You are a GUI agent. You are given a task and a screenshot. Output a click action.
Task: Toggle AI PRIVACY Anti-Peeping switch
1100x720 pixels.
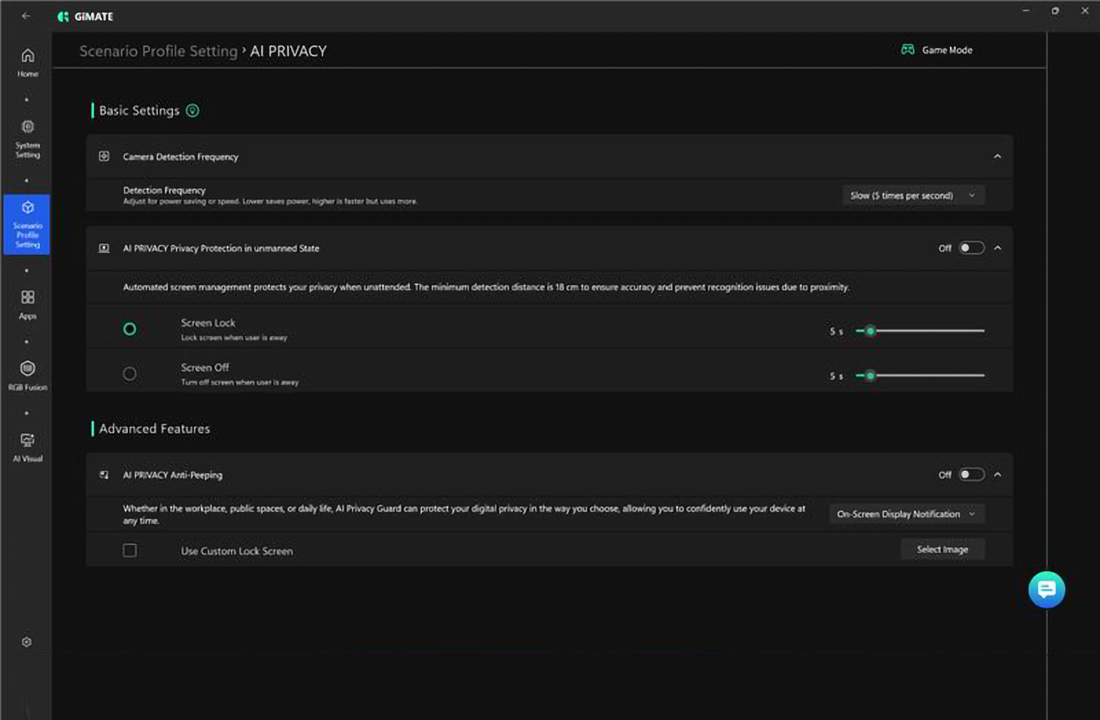click(971, 474)
